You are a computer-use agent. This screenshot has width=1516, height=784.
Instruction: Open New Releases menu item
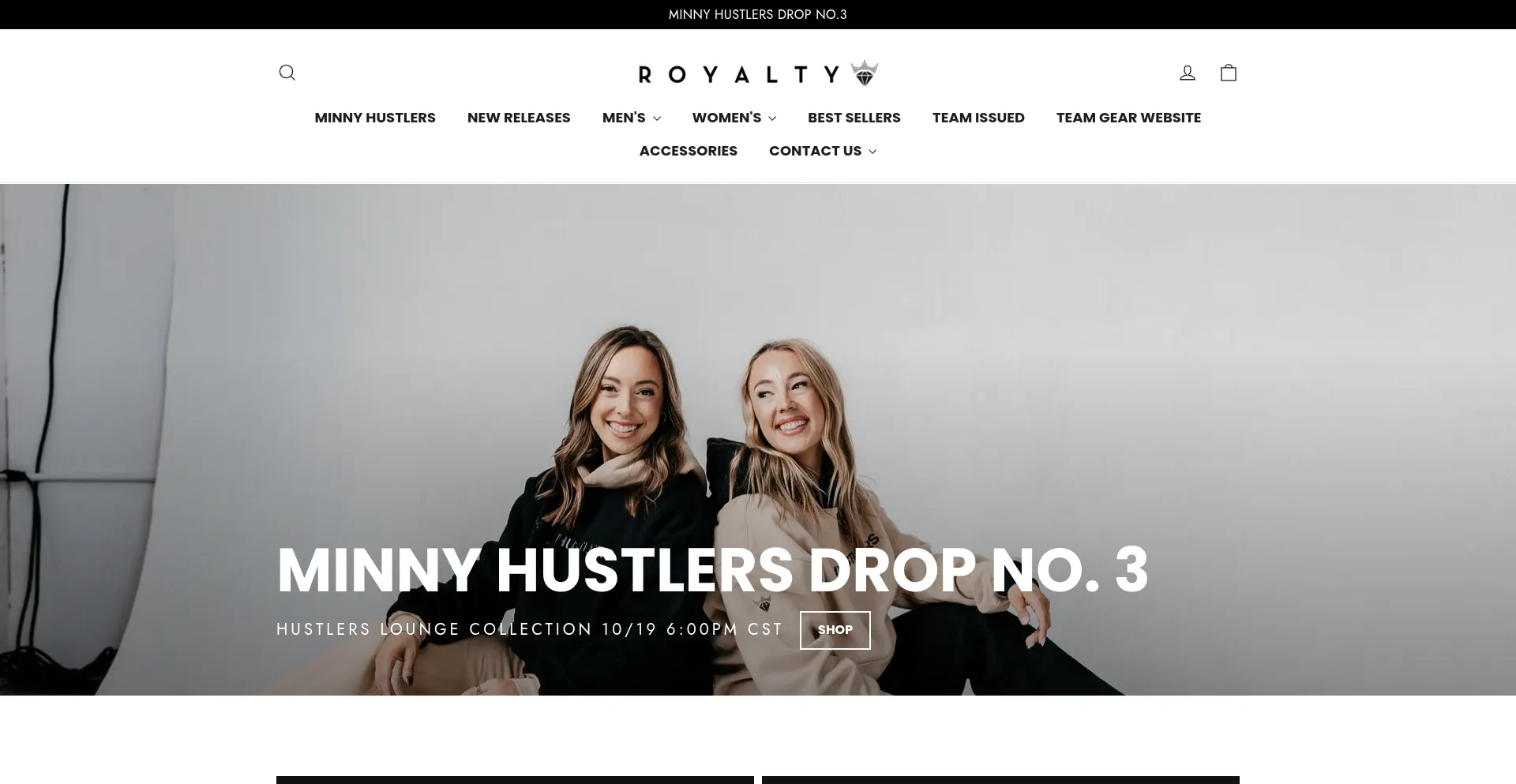(x=519, y=118)
